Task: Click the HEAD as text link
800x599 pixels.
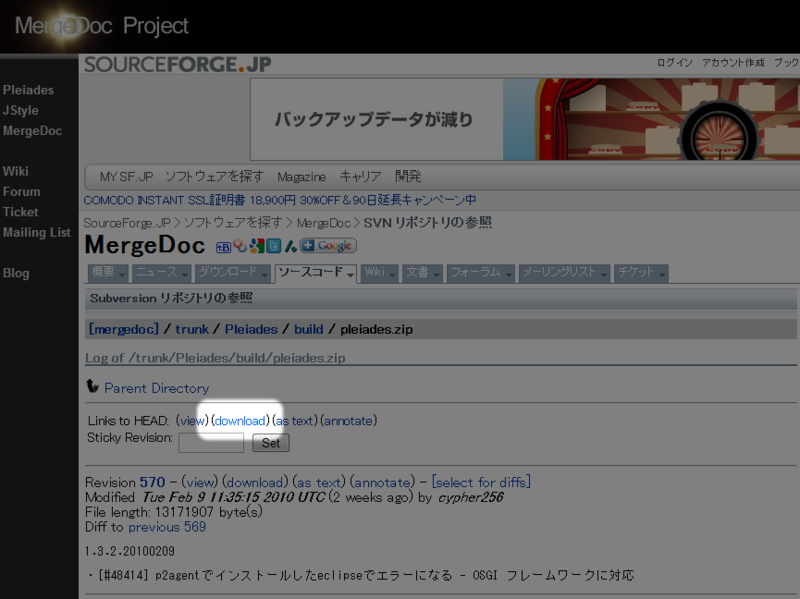Action: [294, 421]
